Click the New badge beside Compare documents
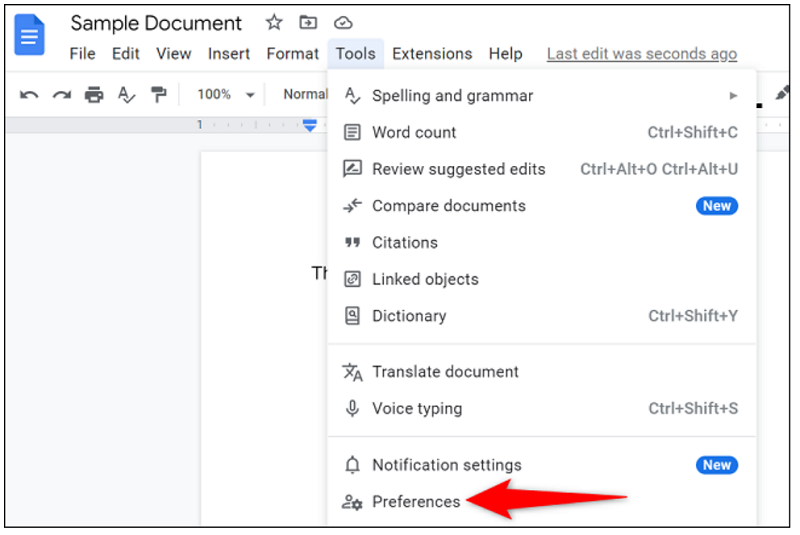This screenshot has width=800, height=535. (717, 206)
